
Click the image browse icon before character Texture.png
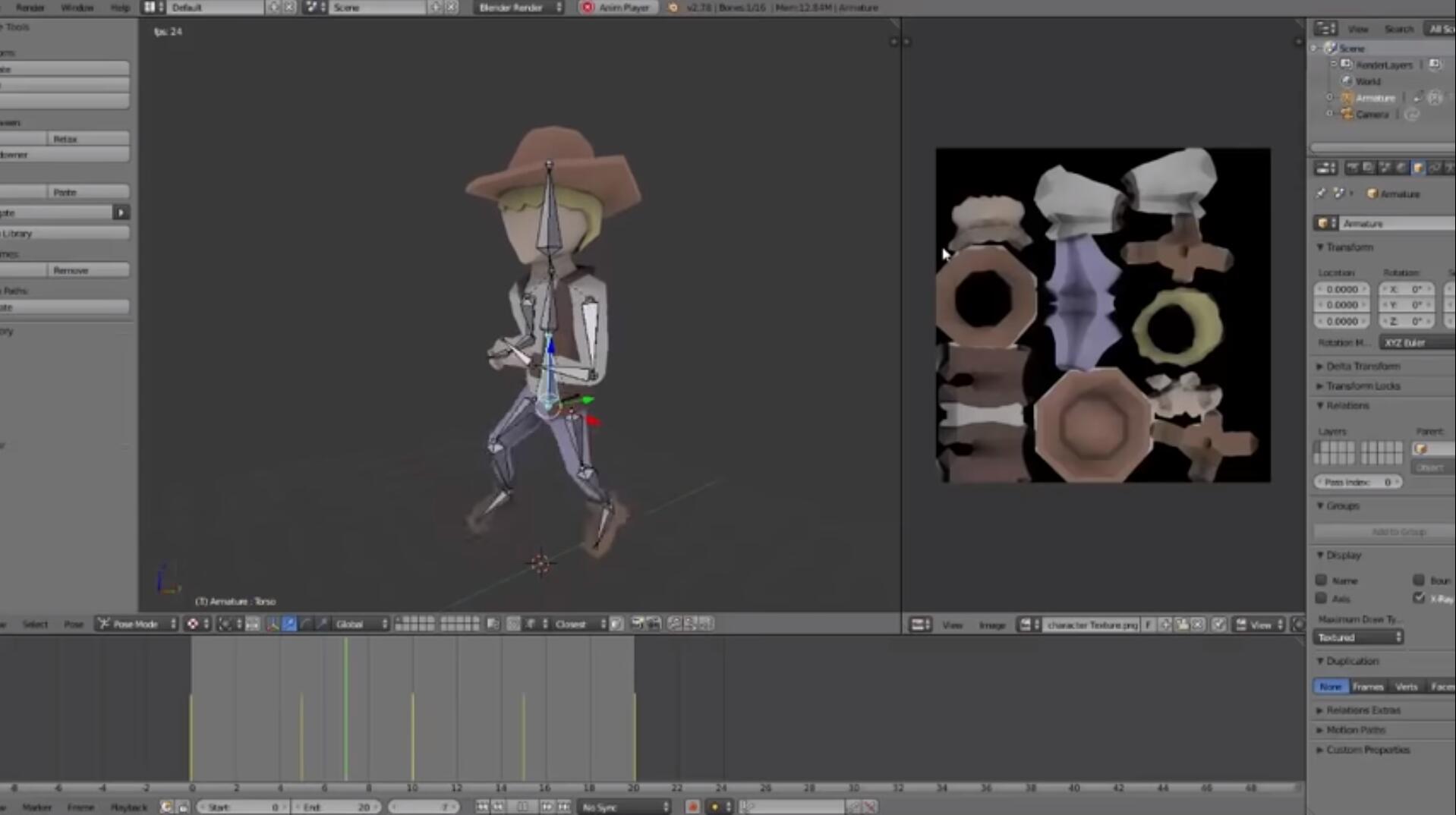coord(1029,625)
